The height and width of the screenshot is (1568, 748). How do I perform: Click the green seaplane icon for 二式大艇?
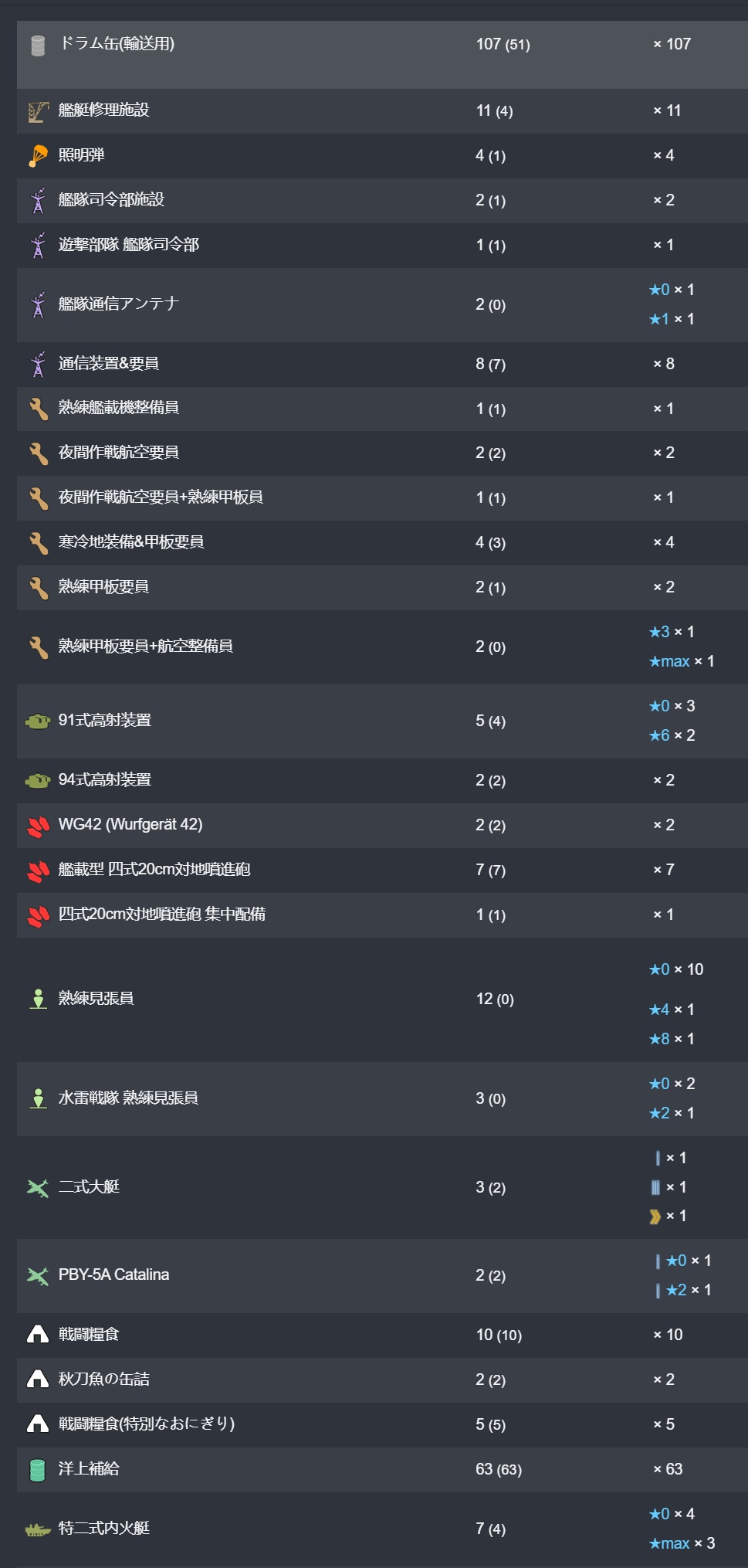pyautogui.click(x=37, y=1188)
